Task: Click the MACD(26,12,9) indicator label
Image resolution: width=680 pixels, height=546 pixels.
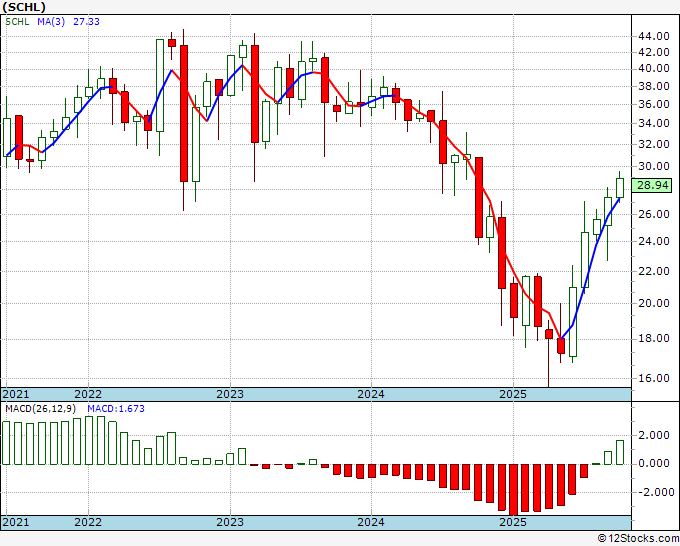Action: (41, 409)
